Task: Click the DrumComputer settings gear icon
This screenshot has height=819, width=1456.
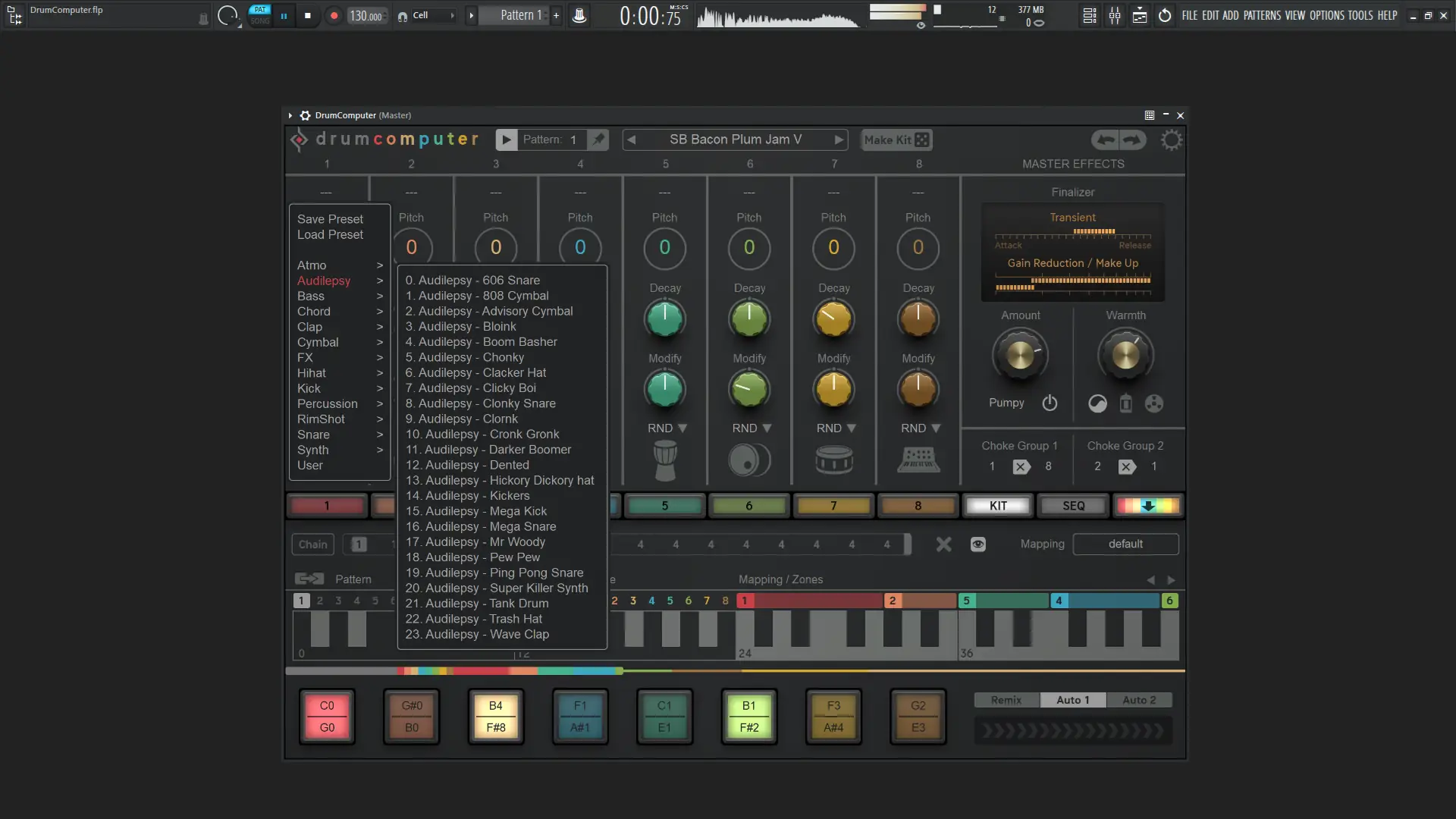Action: pyautogui.click(x=1171, y=140)
